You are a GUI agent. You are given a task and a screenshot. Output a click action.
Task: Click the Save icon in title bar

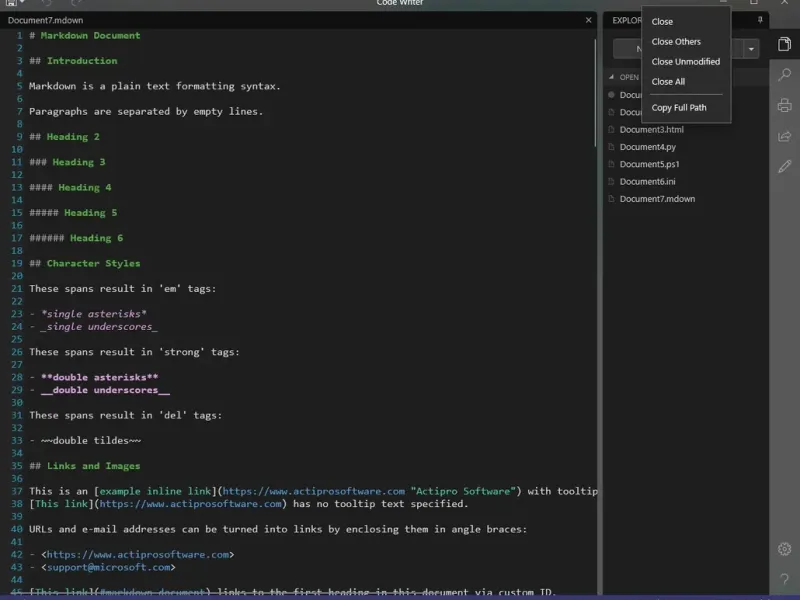tap(9, 3)
